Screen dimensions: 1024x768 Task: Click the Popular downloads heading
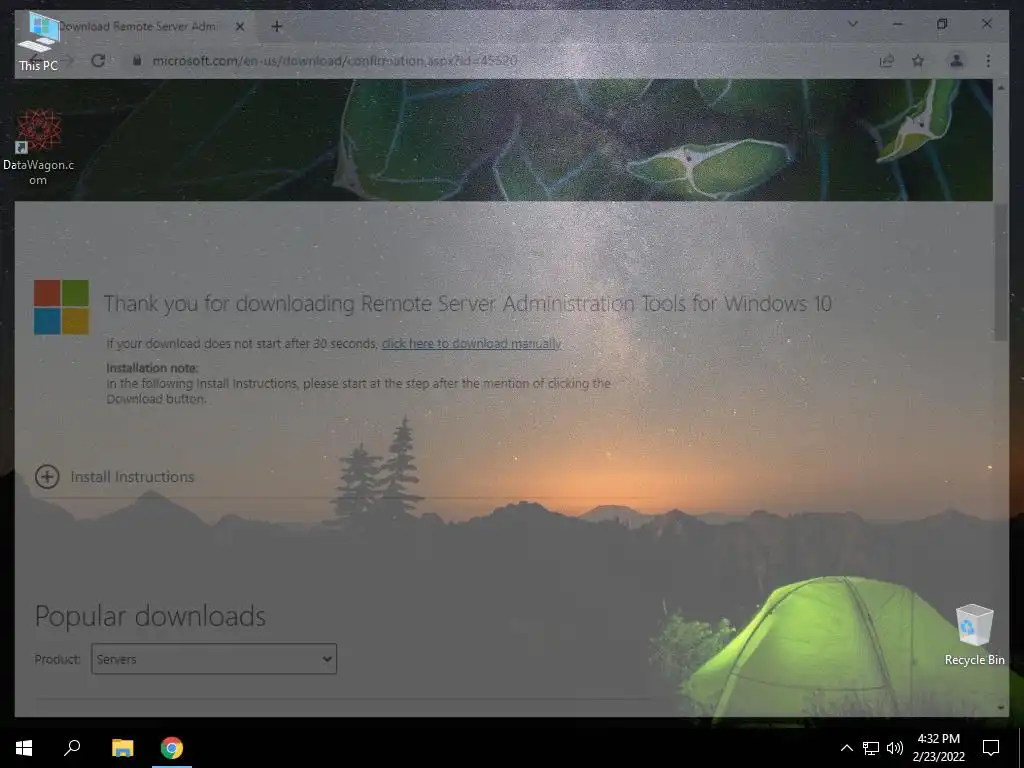(x=150, y=616)
